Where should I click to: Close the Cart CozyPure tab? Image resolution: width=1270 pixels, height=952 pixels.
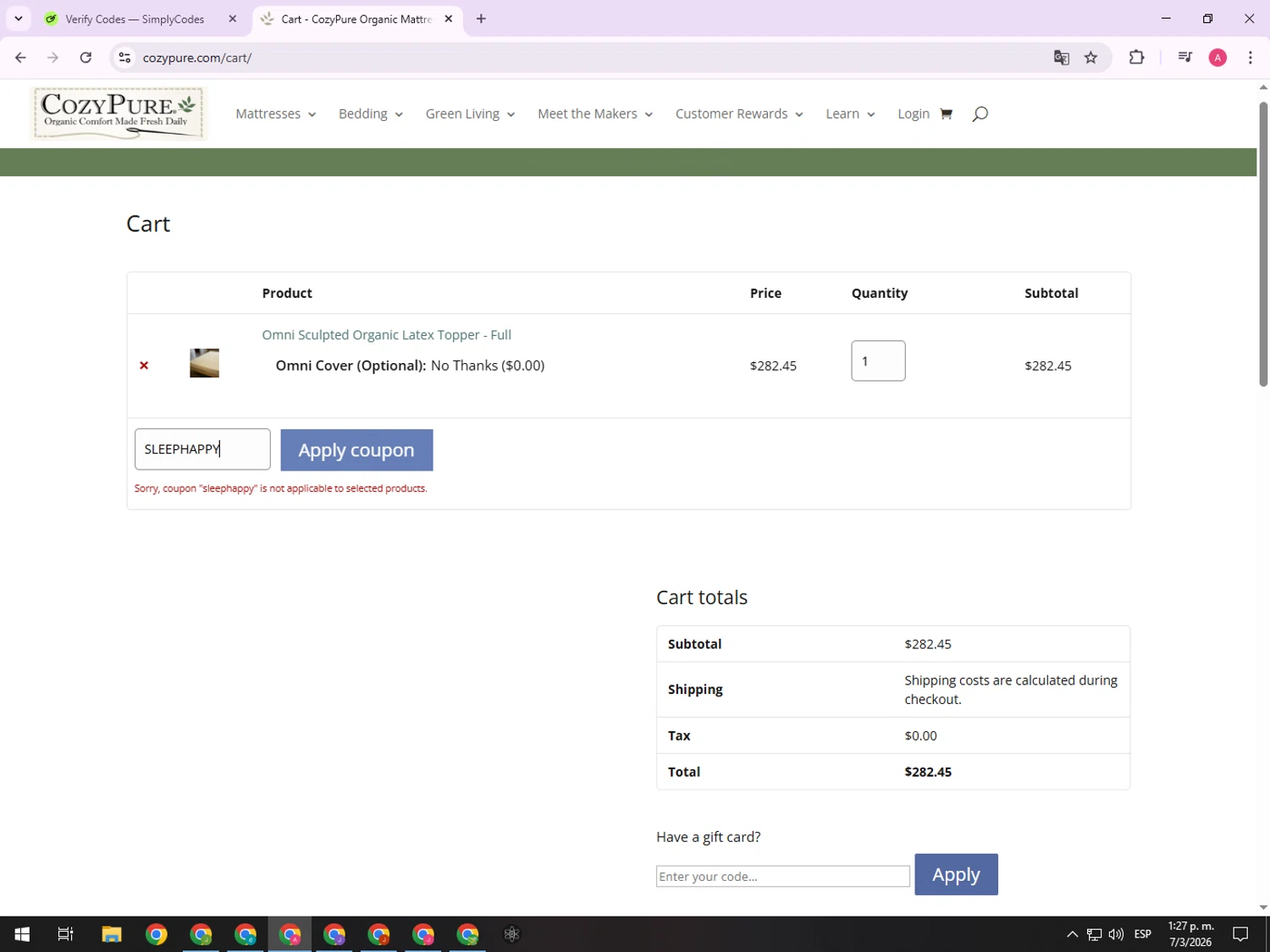point(448,19)
